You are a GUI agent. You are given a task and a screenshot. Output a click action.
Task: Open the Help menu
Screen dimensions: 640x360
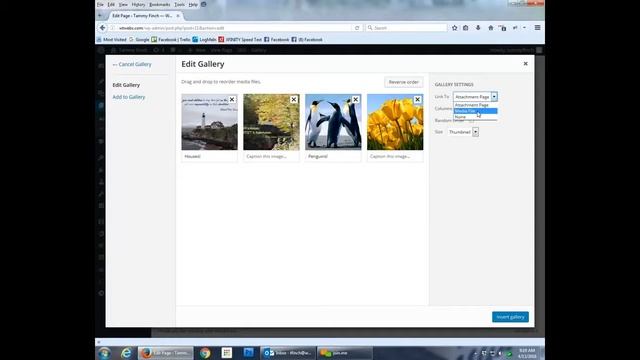tap(193, 4)
